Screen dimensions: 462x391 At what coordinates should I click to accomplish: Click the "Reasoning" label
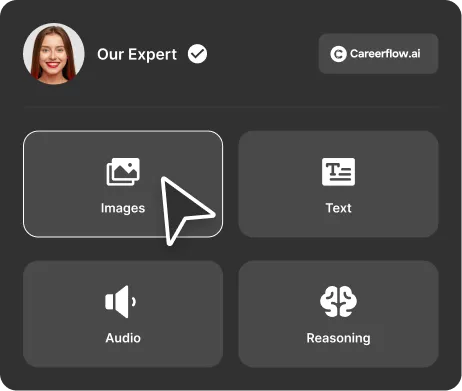(338, 338)
